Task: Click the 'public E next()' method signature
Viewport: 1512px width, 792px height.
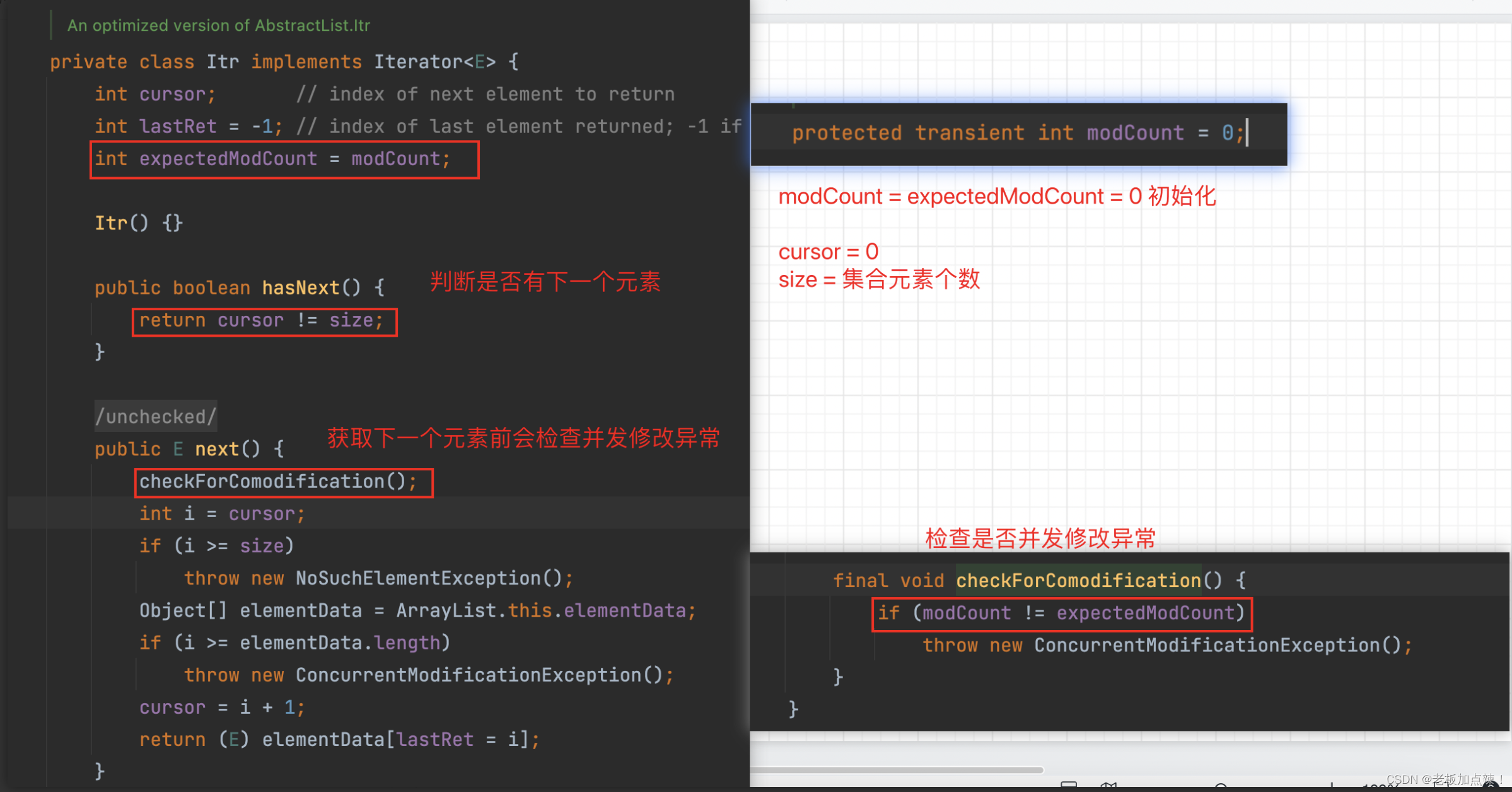Action: pyautogui.click(x=190, y=449)
